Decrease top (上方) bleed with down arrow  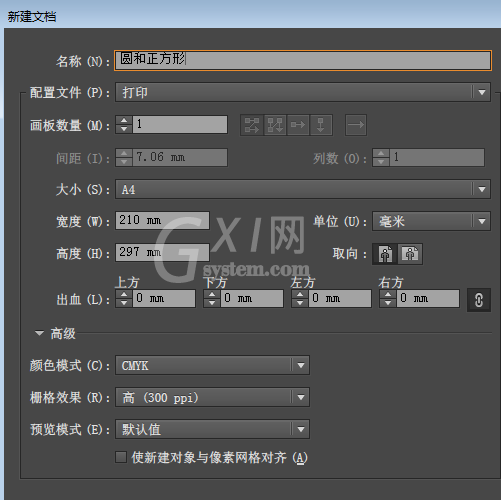[124, 303]
